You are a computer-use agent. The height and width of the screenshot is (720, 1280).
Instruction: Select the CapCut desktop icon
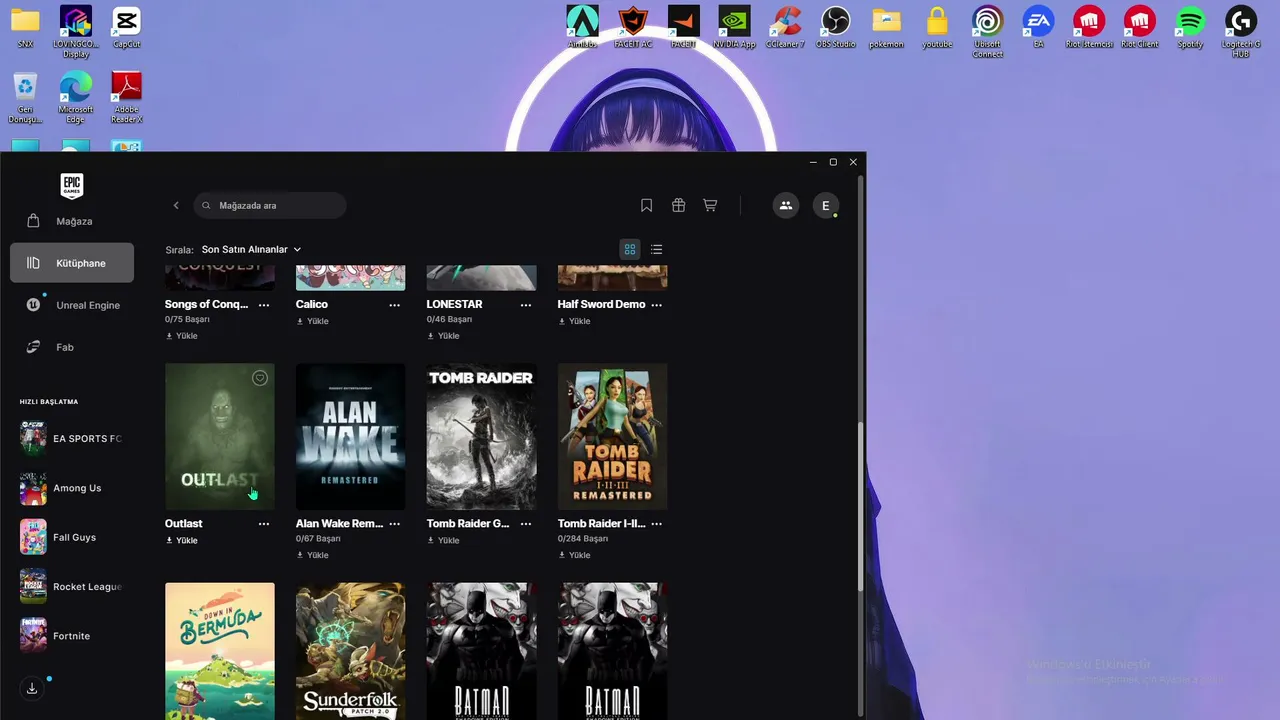coord(127,27)
